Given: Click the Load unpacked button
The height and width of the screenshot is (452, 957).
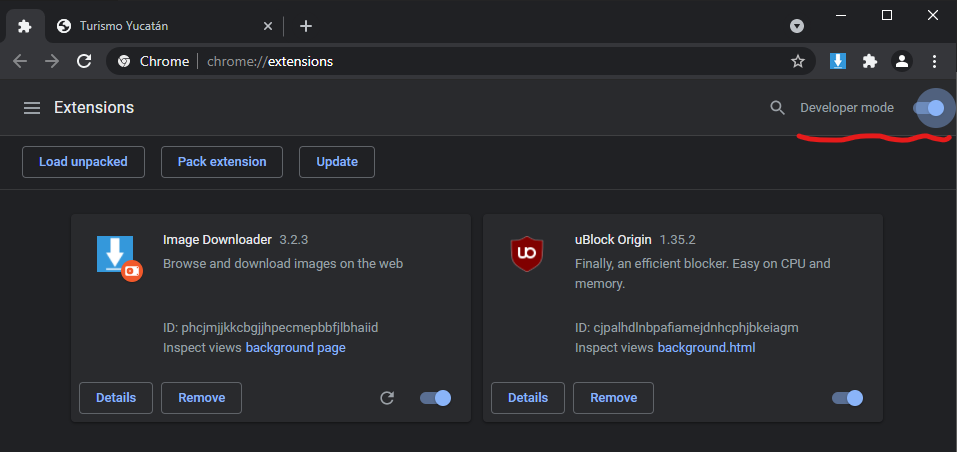Looking at the screenshot, I should (x=83, y=162).
